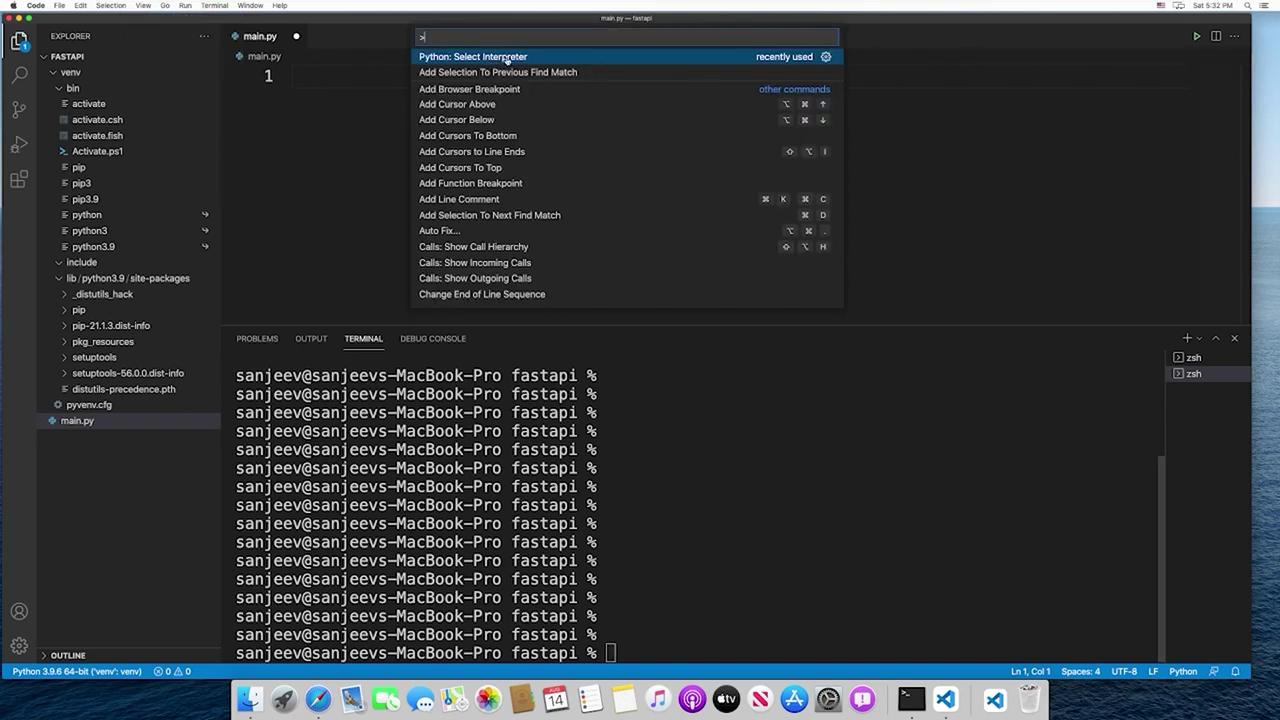Configure keybinding gear for Select Interpreter
The height and width of the screenshot is (720, 1280).
826,57
